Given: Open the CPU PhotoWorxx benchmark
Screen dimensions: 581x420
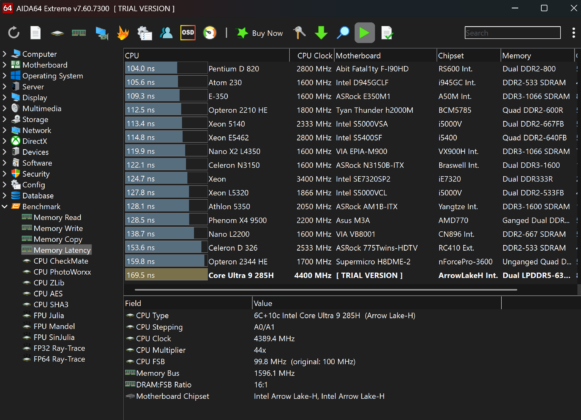Looking at the screenshot, I should [62, 272].
